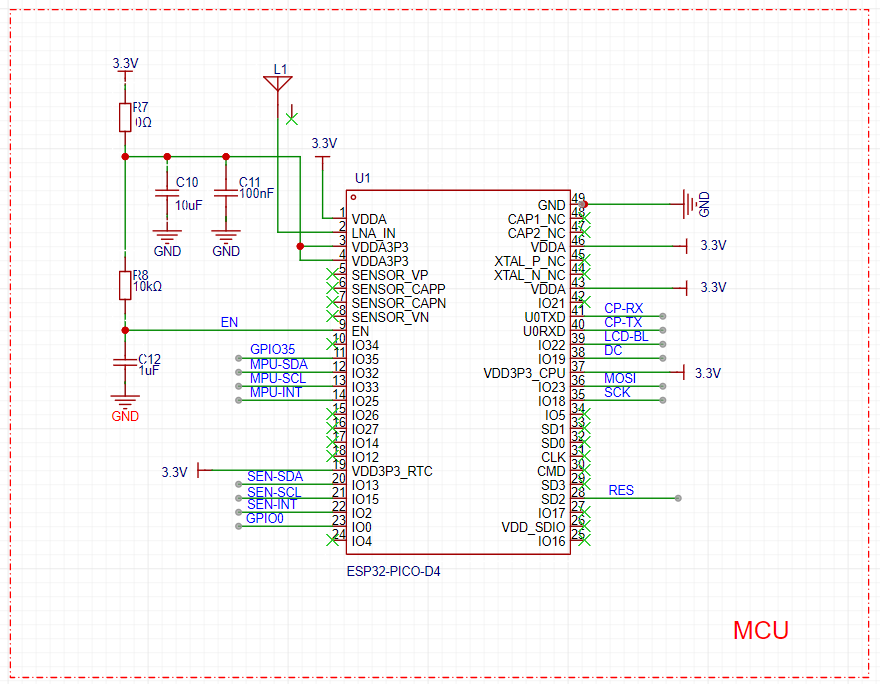Click the no-connect X on pin 5 SENSOR_VP

[x=332, y=274]
